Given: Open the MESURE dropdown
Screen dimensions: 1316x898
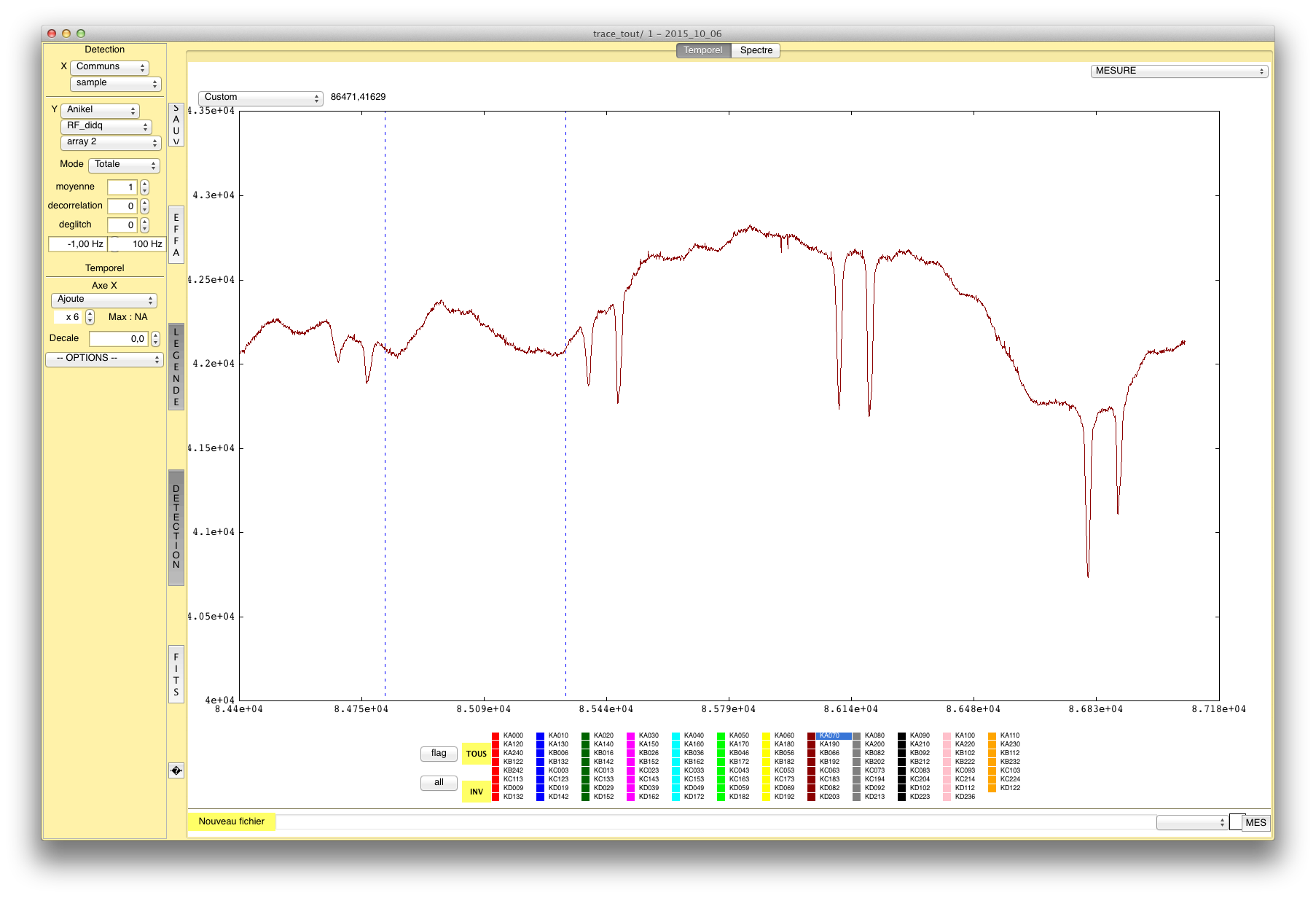Looking at the screenshot, I should tap(1178, 71).
